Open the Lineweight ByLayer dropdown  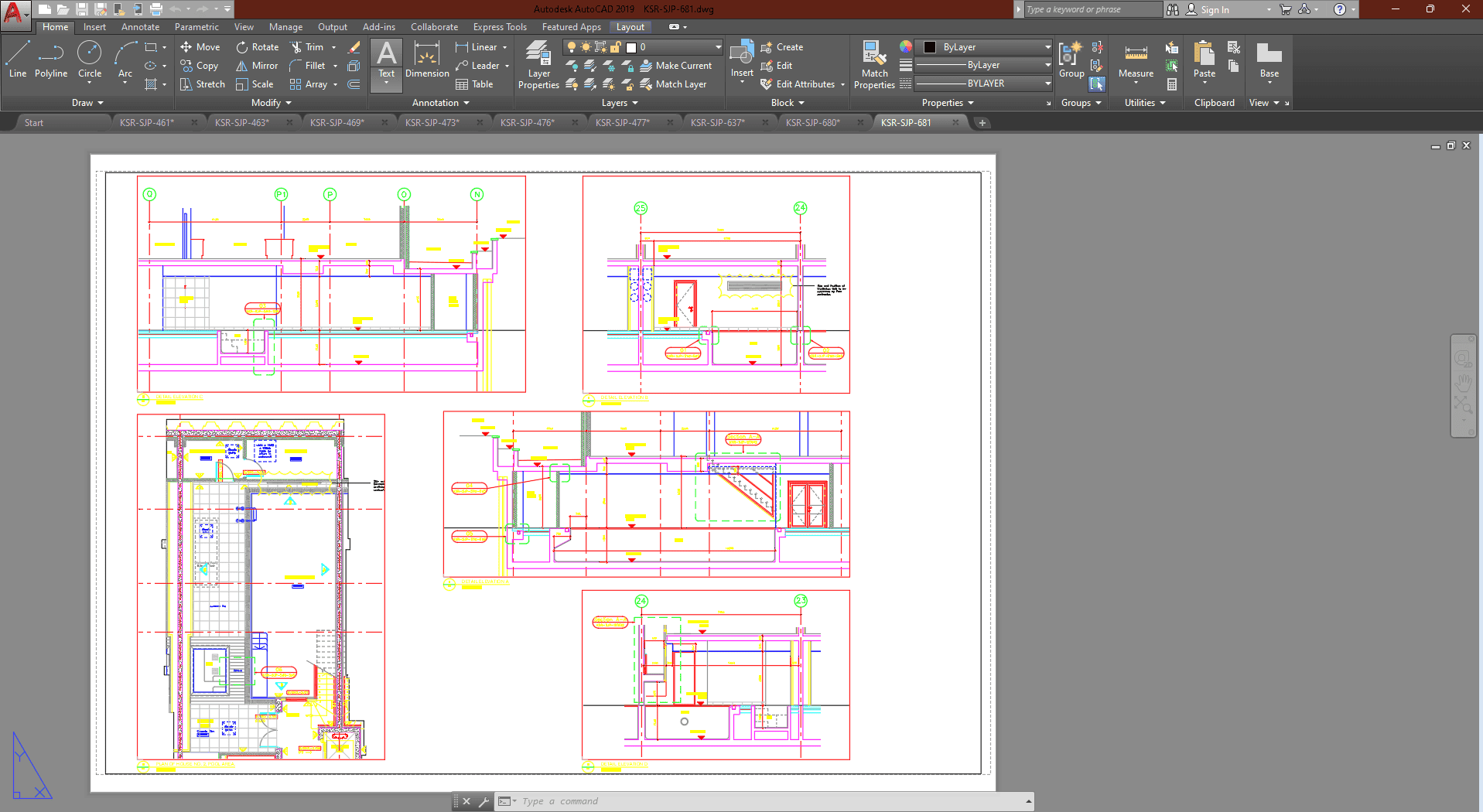[982, 65]
